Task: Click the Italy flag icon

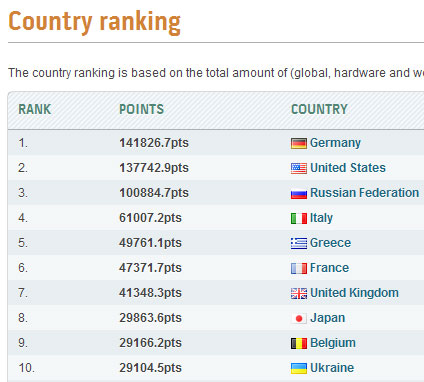Action: pyautogui.click(x=299, y=219)
